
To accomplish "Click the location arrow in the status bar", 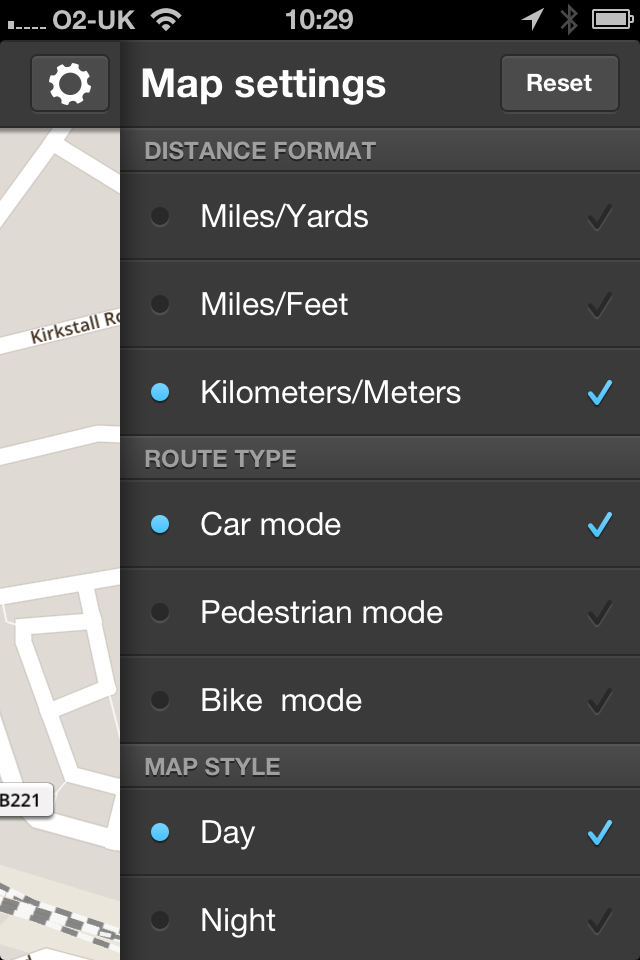I will (x=531, y=16).
